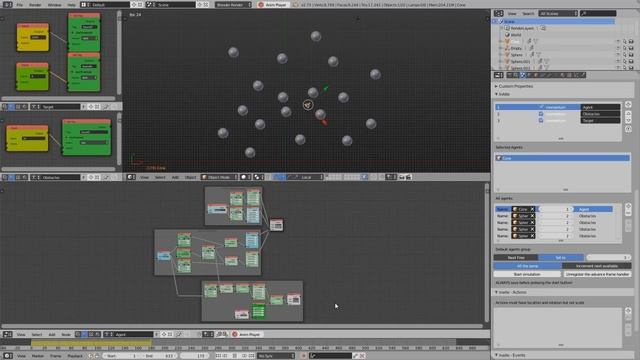Toggle the checkbox in the Target group row
Image resolution: width=640 pixels, height=360 pixels.
coord(541,120)
